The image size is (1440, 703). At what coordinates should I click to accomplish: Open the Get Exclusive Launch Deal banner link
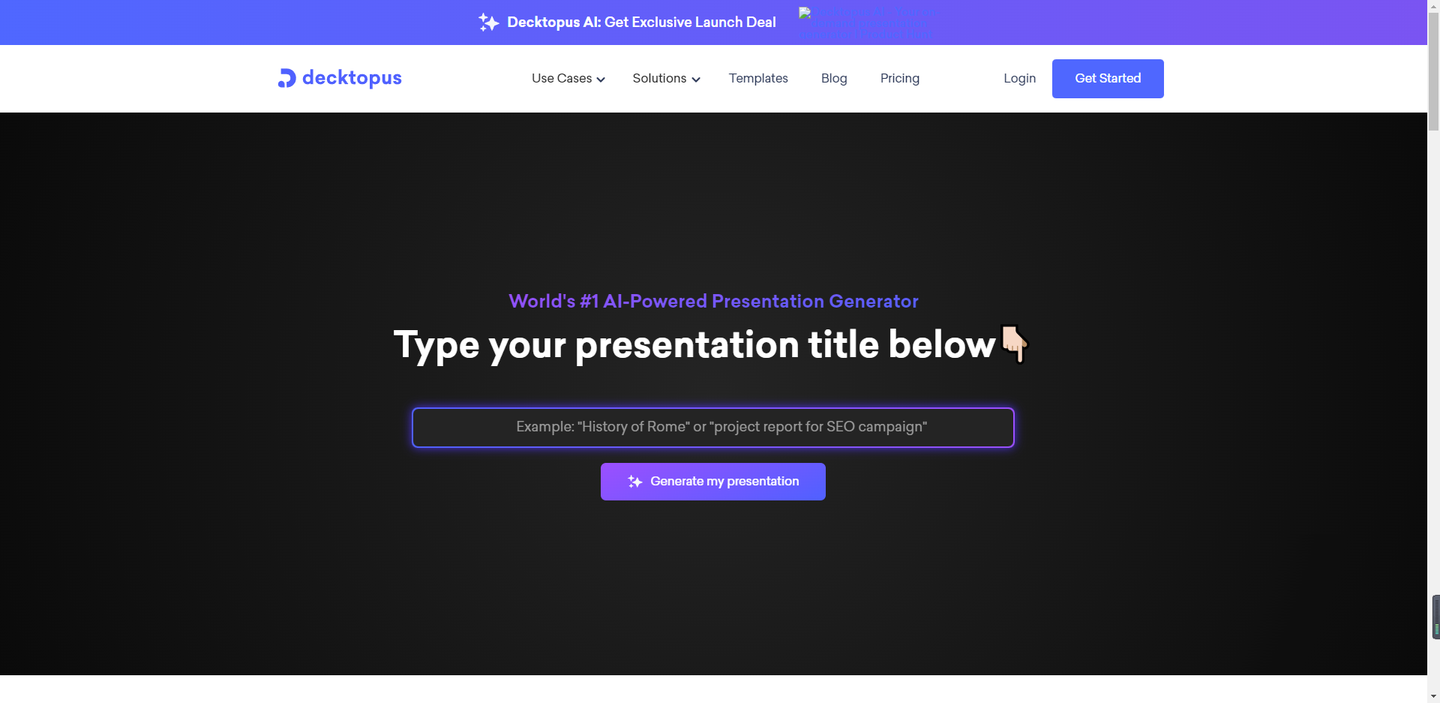pyautogui.click(x=641, y=22)
